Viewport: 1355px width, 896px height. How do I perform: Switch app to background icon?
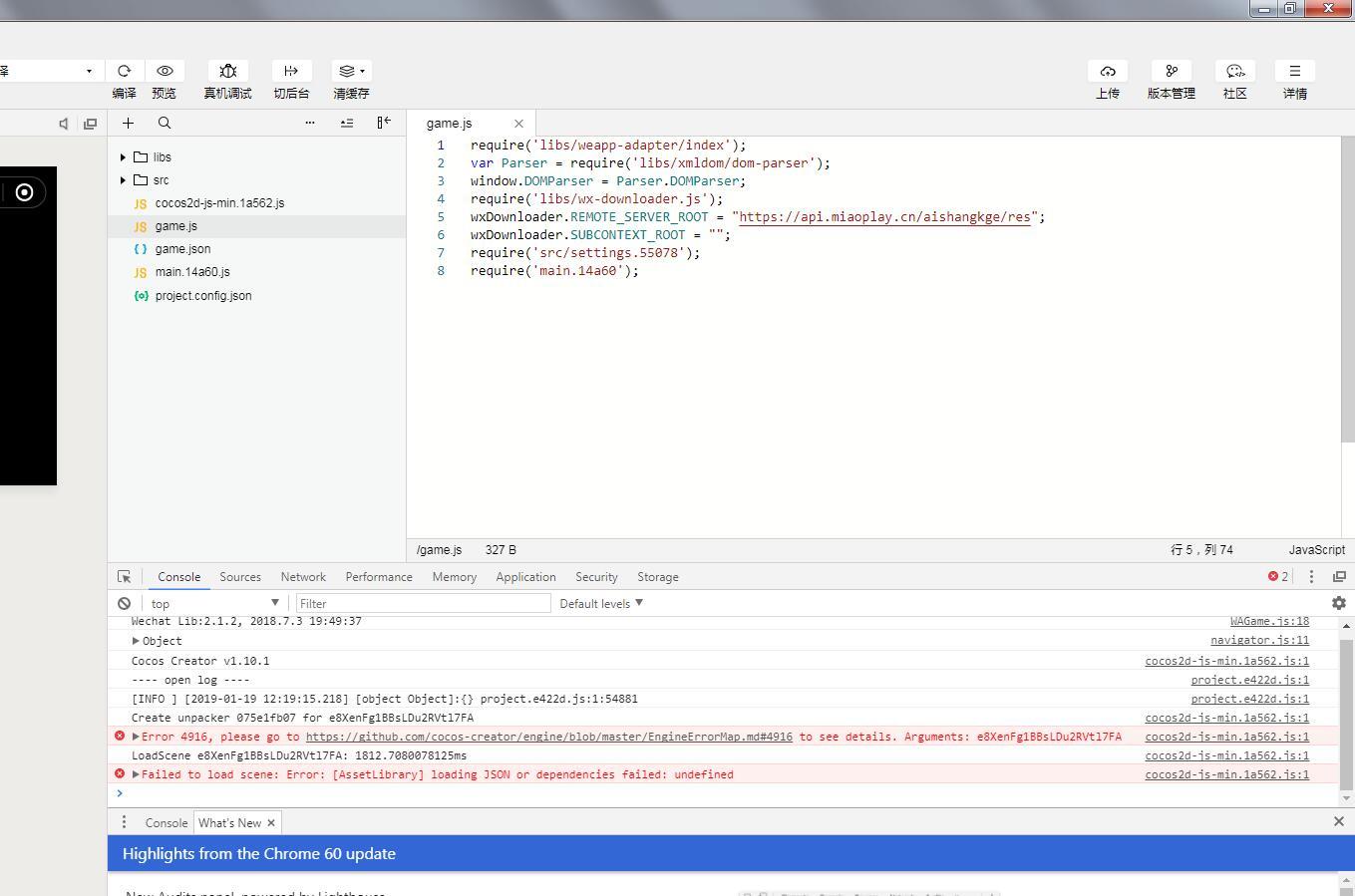[x=291, y=71]
